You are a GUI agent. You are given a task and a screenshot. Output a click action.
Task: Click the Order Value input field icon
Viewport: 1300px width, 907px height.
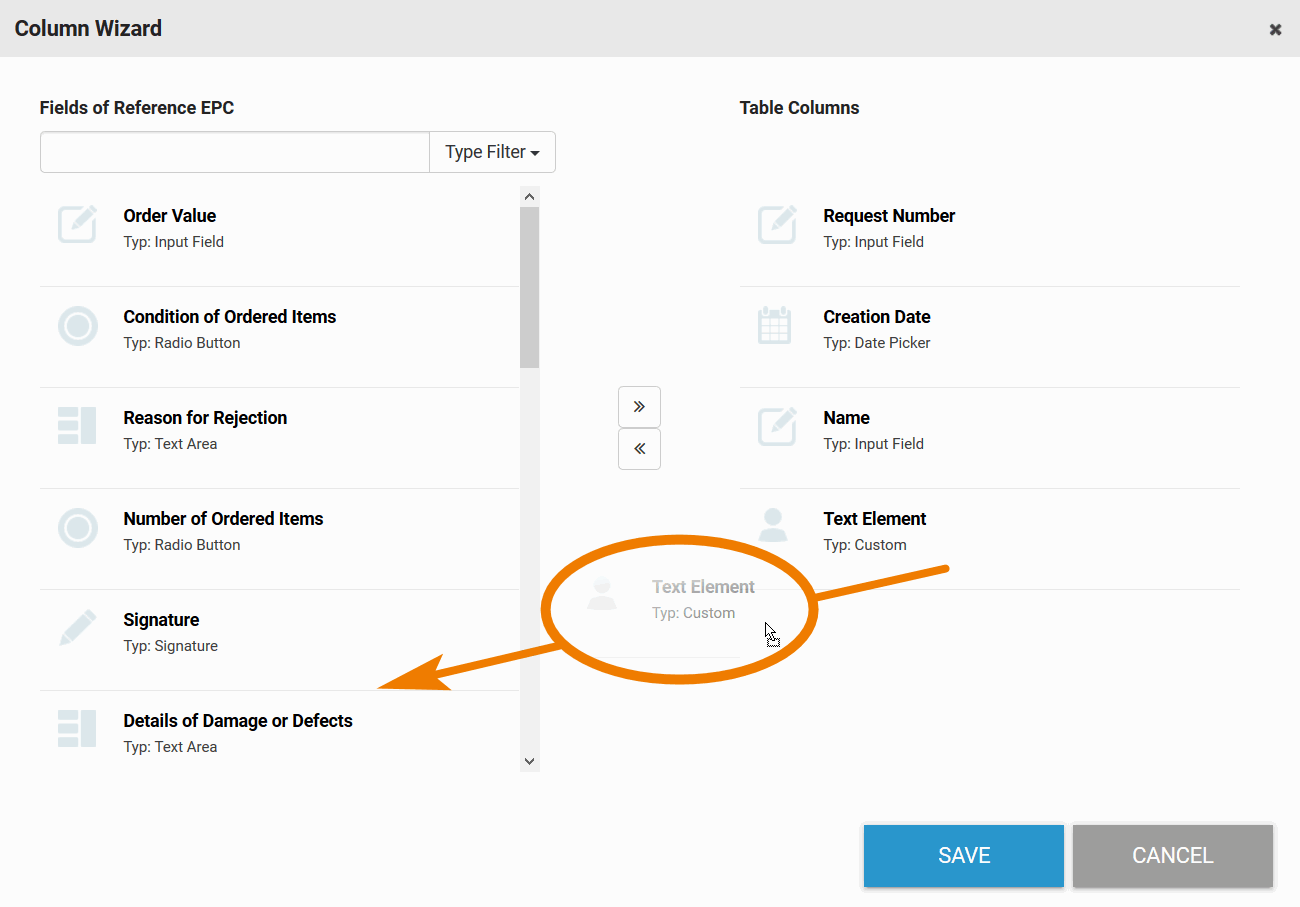pyautogui.click(x=78, y=225)
